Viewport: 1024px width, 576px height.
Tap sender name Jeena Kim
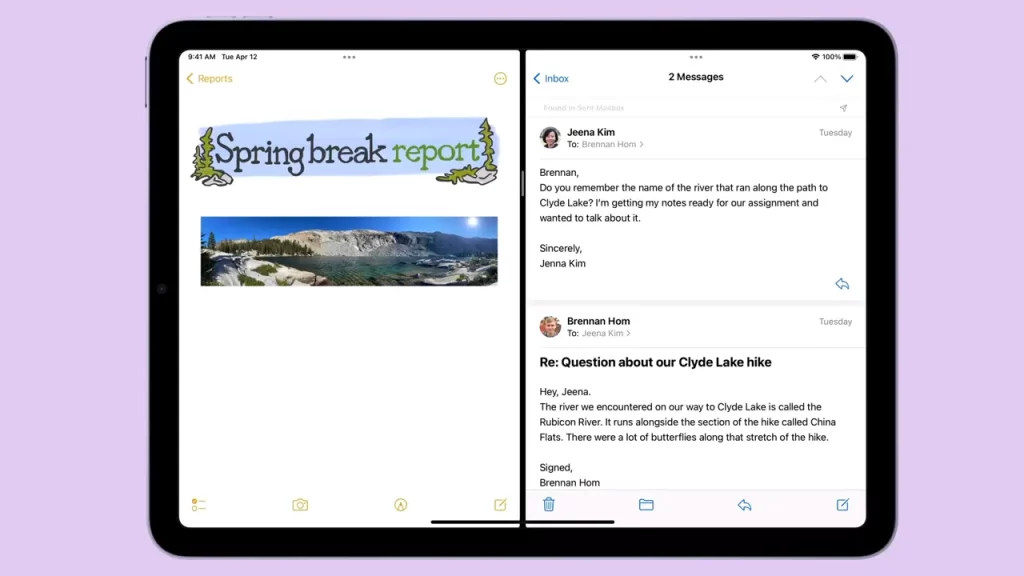pyautogui.click(x=590, y=133)
